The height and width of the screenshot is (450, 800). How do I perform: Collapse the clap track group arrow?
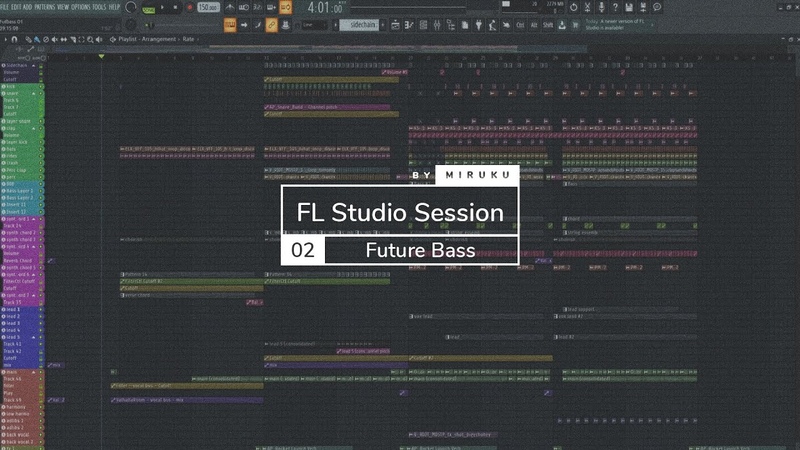[34, 129]
